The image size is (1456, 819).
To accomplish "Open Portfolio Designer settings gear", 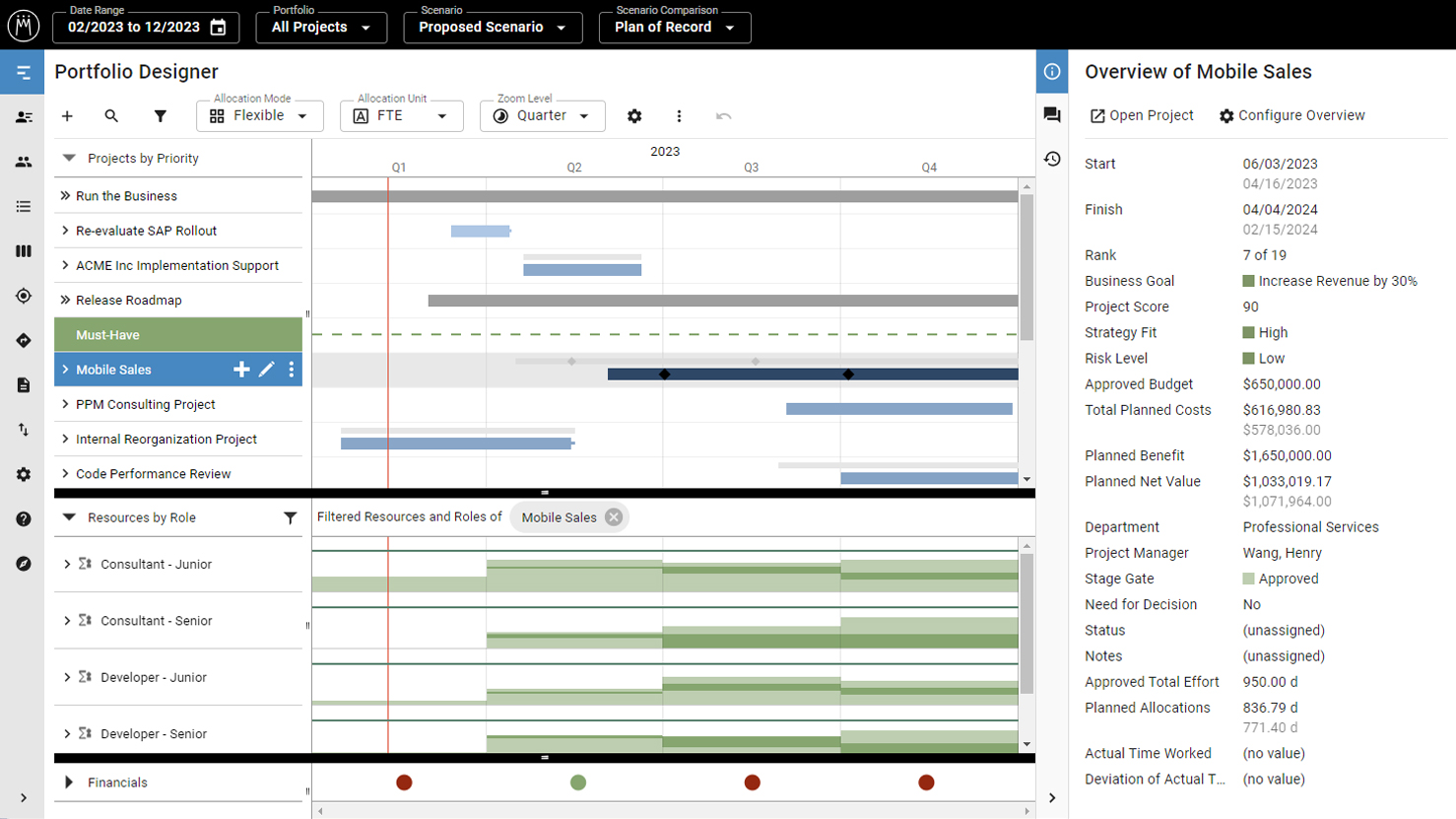I will pyautogui.click(x=634, y=116).
